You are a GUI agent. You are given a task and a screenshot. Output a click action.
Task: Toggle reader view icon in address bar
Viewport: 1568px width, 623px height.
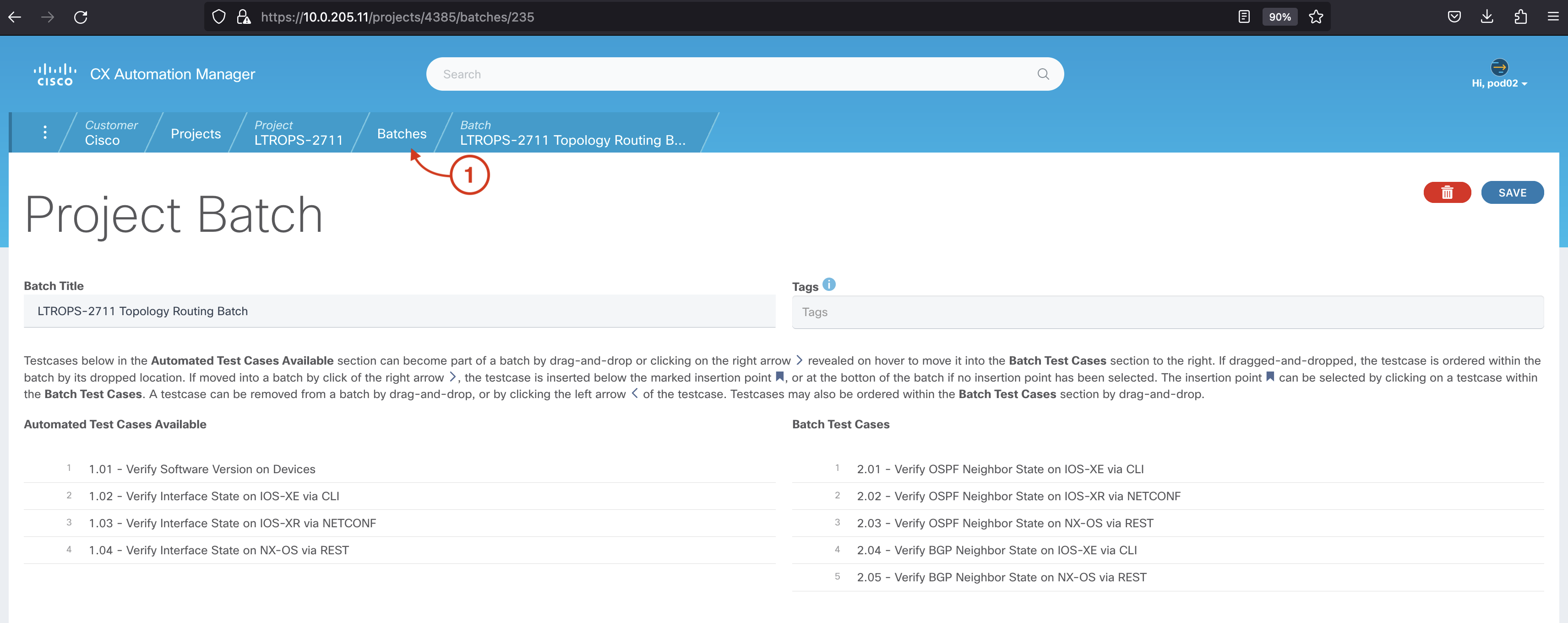coord(1244,17)
